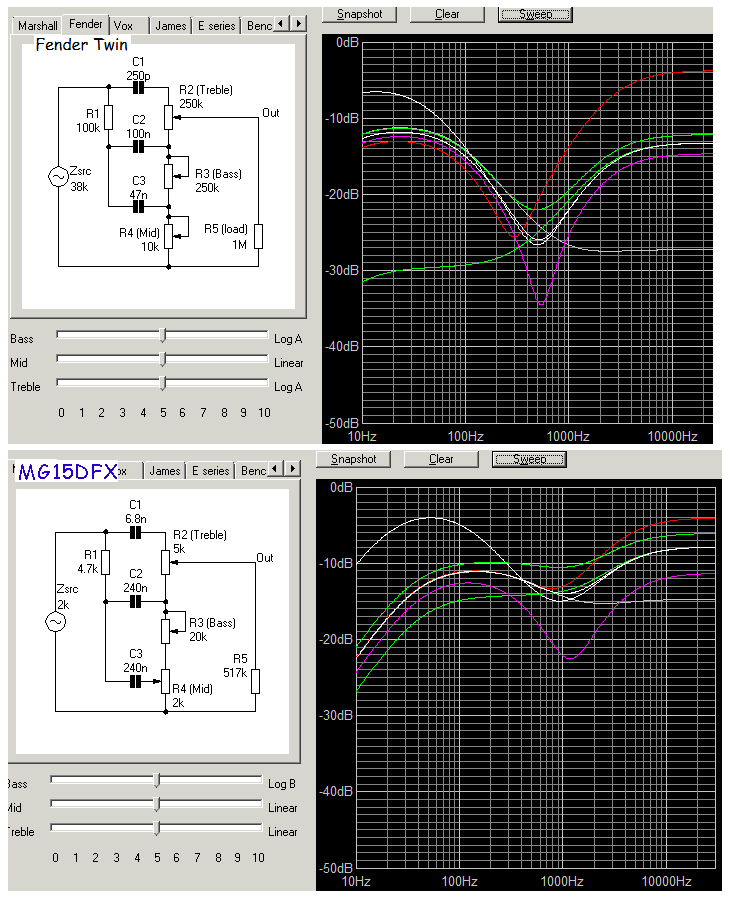Click the MG15DFX title label
Screen dimensions: 734x898
[x=68, y=471]
